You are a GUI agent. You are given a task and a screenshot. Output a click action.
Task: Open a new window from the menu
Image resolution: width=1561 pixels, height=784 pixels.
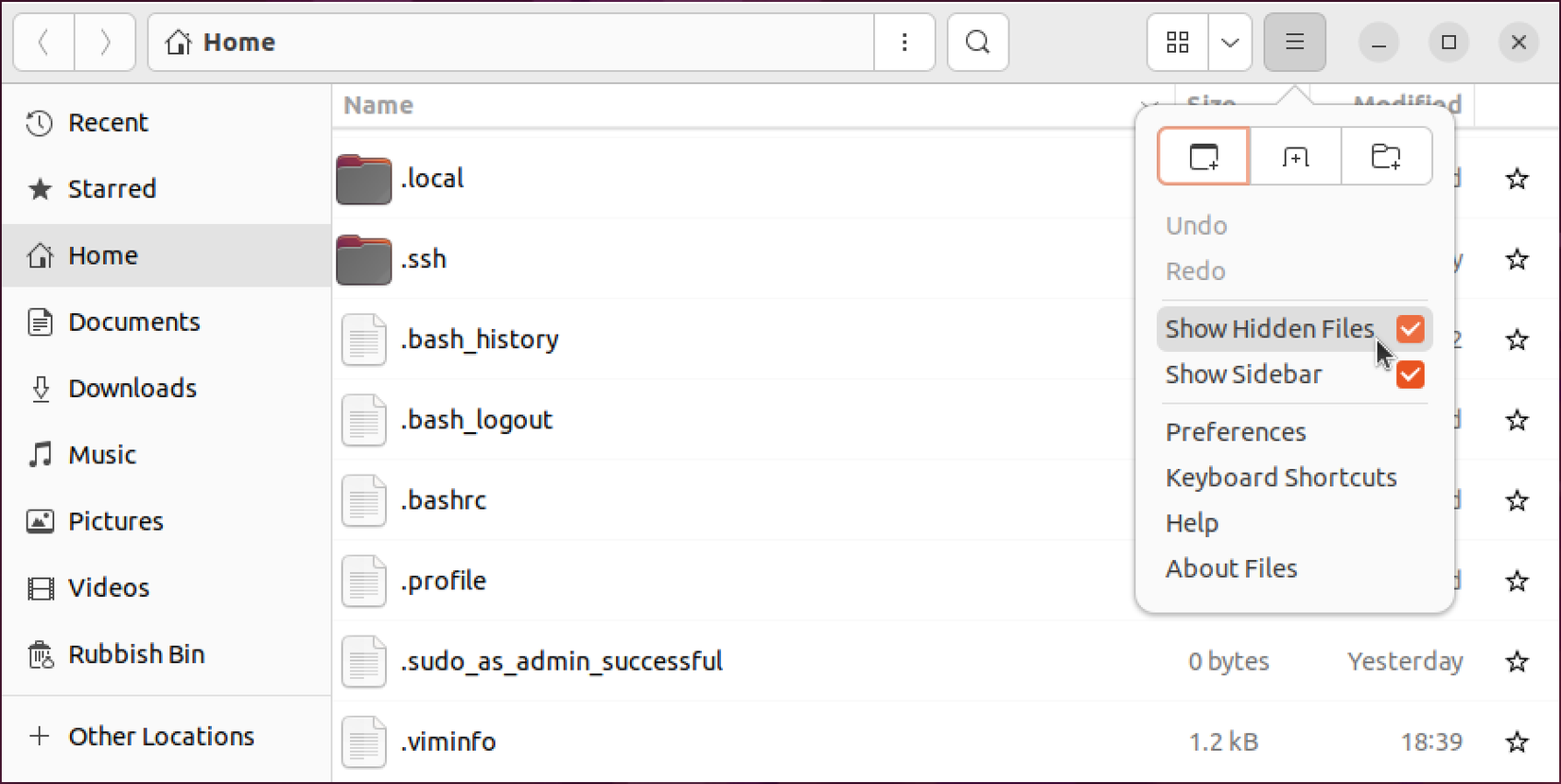pos(1202,155)
